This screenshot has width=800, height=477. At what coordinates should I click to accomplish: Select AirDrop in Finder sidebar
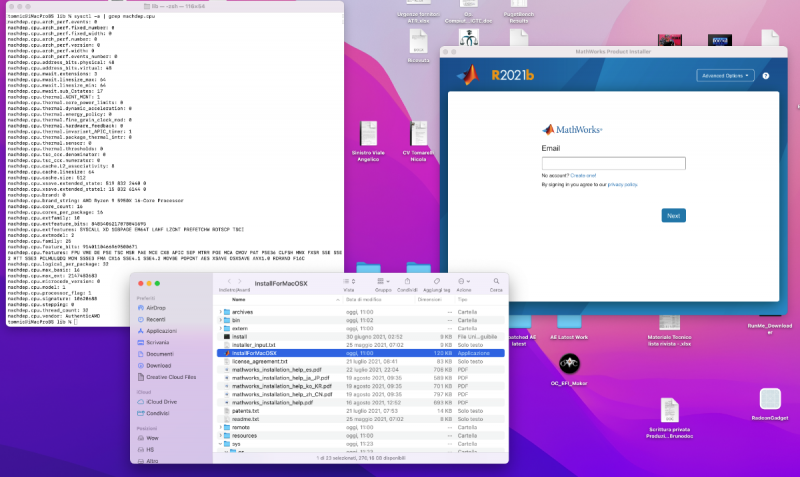[156, 308]
